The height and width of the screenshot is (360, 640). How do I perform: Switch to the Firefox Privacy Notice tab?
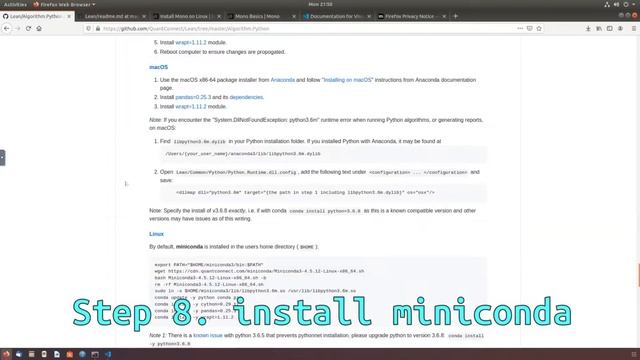click(x=412, y=16)
